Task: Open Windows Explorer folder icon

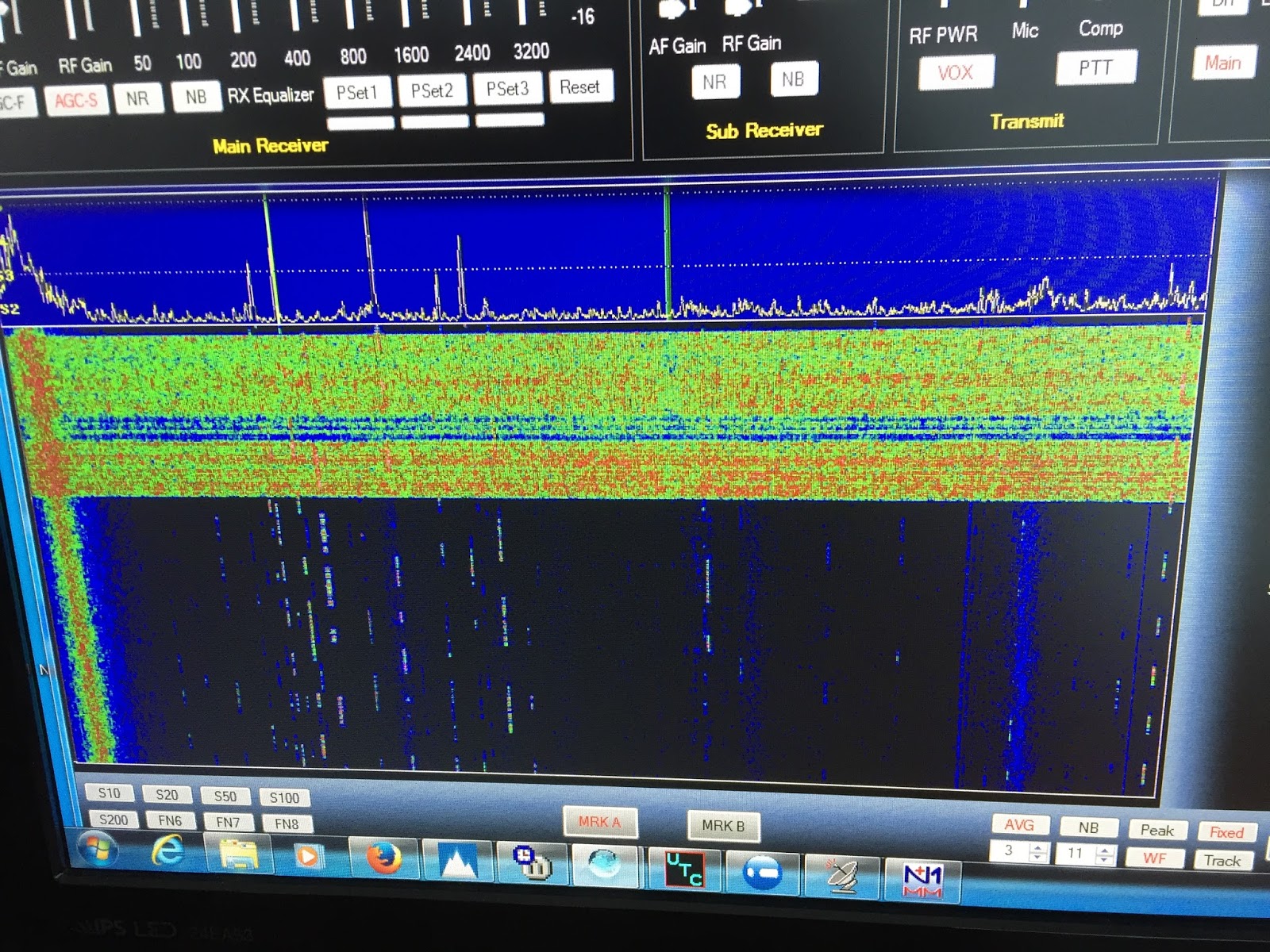Action: coord(239,855)
